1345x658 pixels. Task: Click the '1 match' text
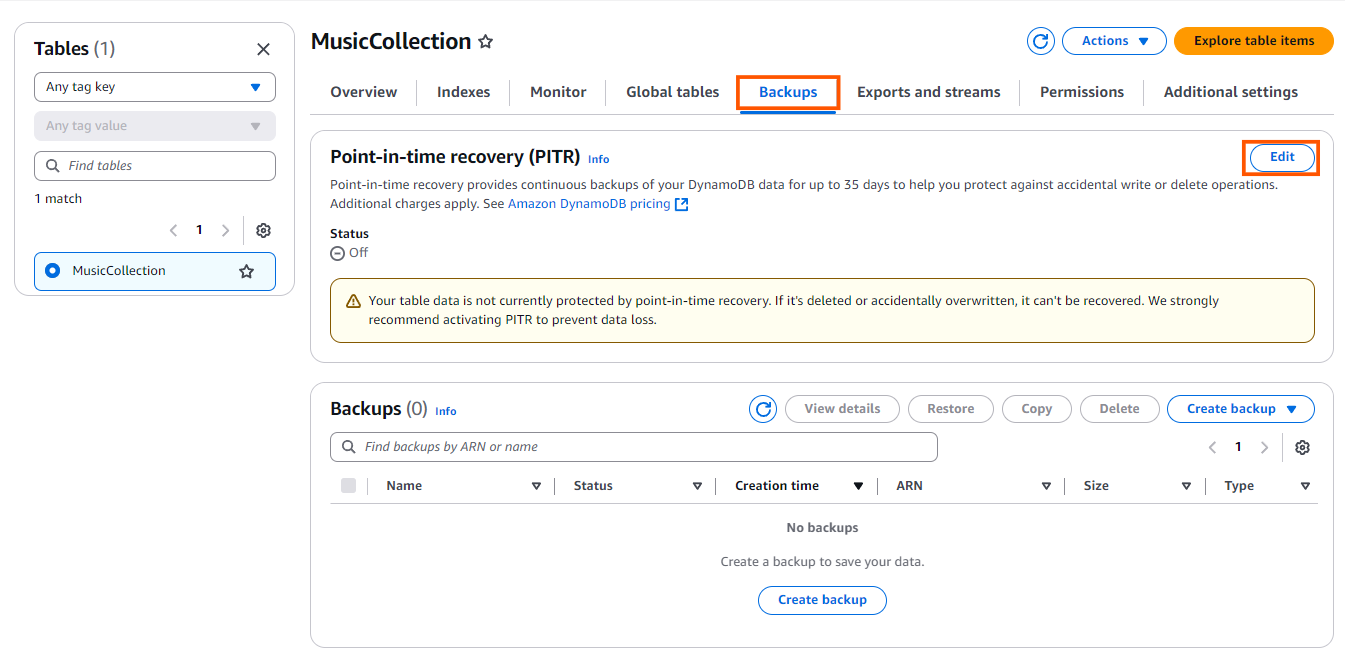tap(58, 199)
